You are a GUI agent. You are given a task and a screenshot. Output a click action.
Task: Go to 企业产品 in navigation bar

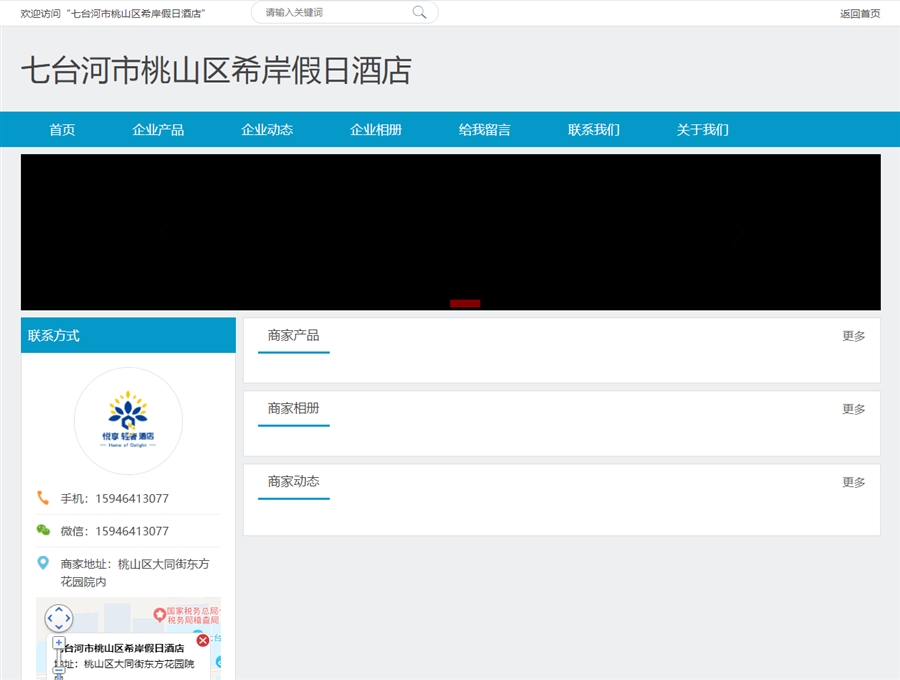[158, 130]
